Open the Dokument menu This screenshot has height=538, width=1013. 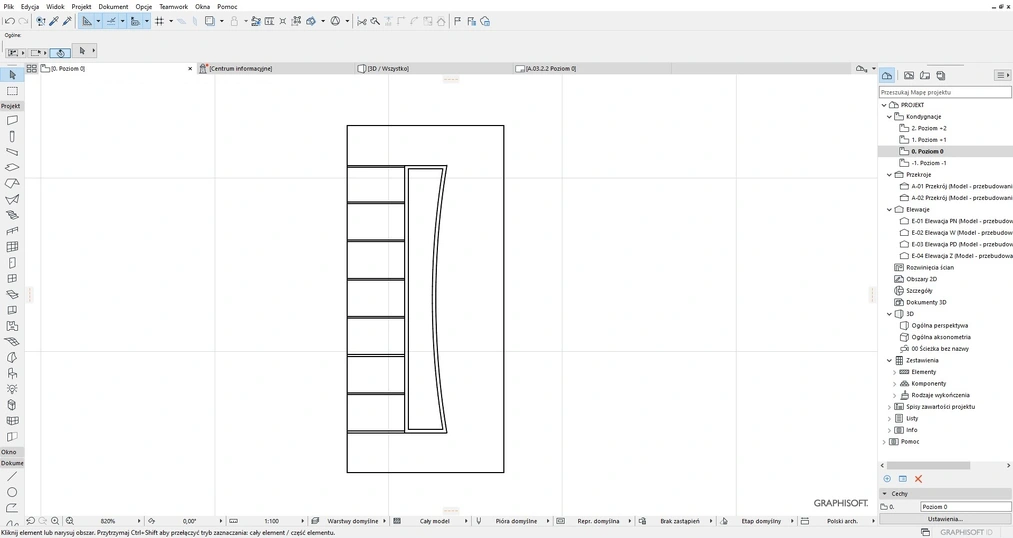coord(113,6)
